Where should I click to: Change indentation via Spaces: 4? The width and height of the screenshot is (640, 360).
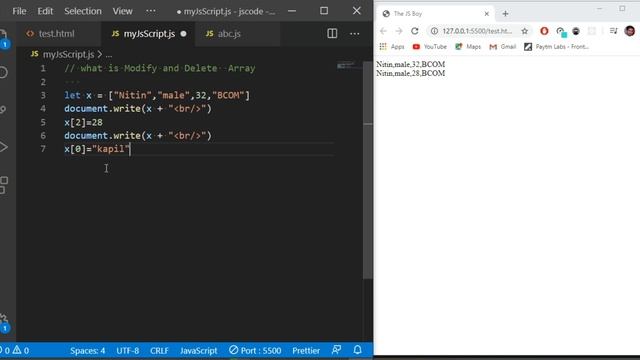[x=87, y=351]
